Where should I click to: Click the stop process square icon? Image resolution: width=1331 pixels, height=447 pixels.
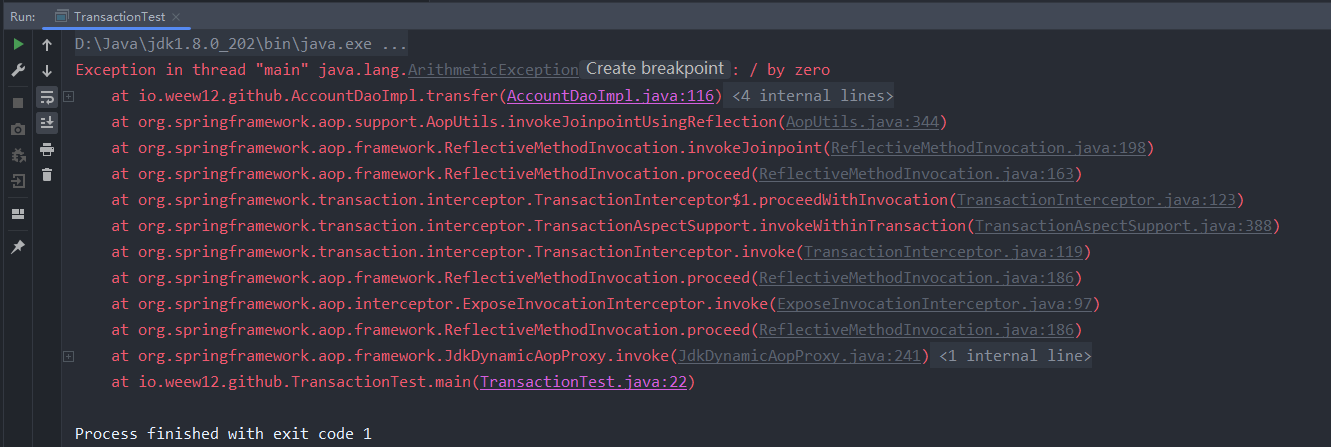pyautogui.click(x=17, y=103)
